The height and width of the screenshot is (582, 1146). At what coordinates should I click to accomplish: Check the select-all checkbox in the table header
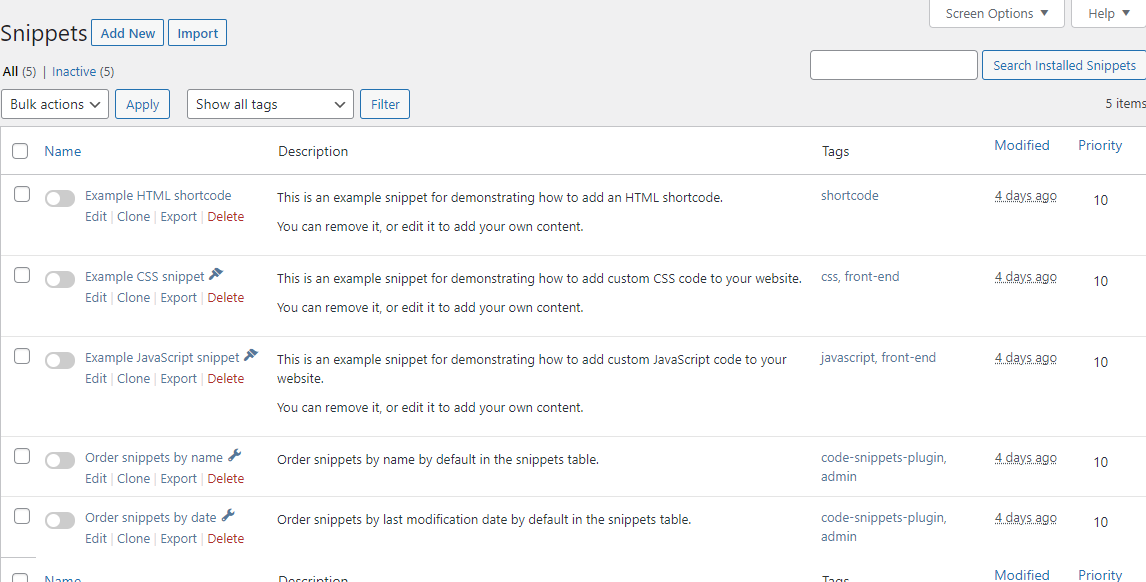(x=20, y=150)
